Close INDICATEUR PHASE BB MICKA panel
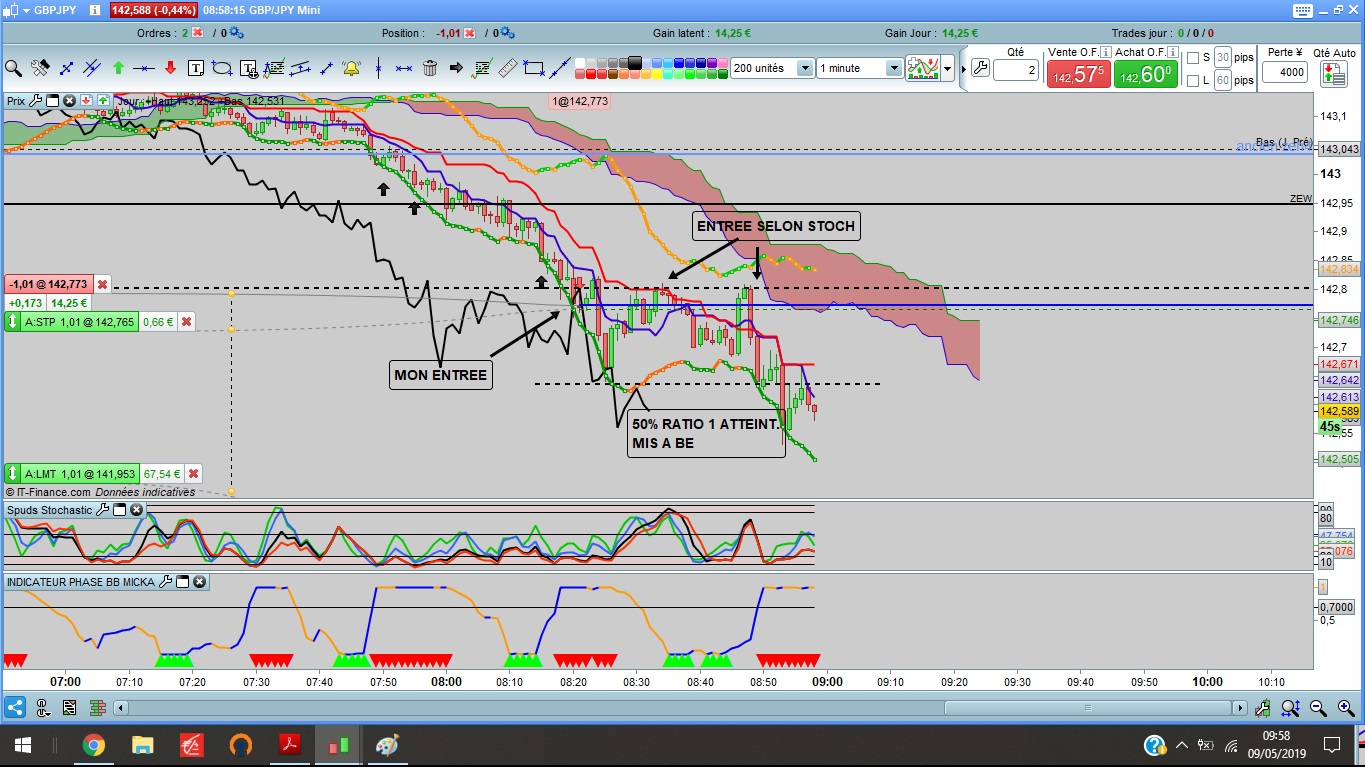This screenshot has height=767, width=1365. [199, 581]
